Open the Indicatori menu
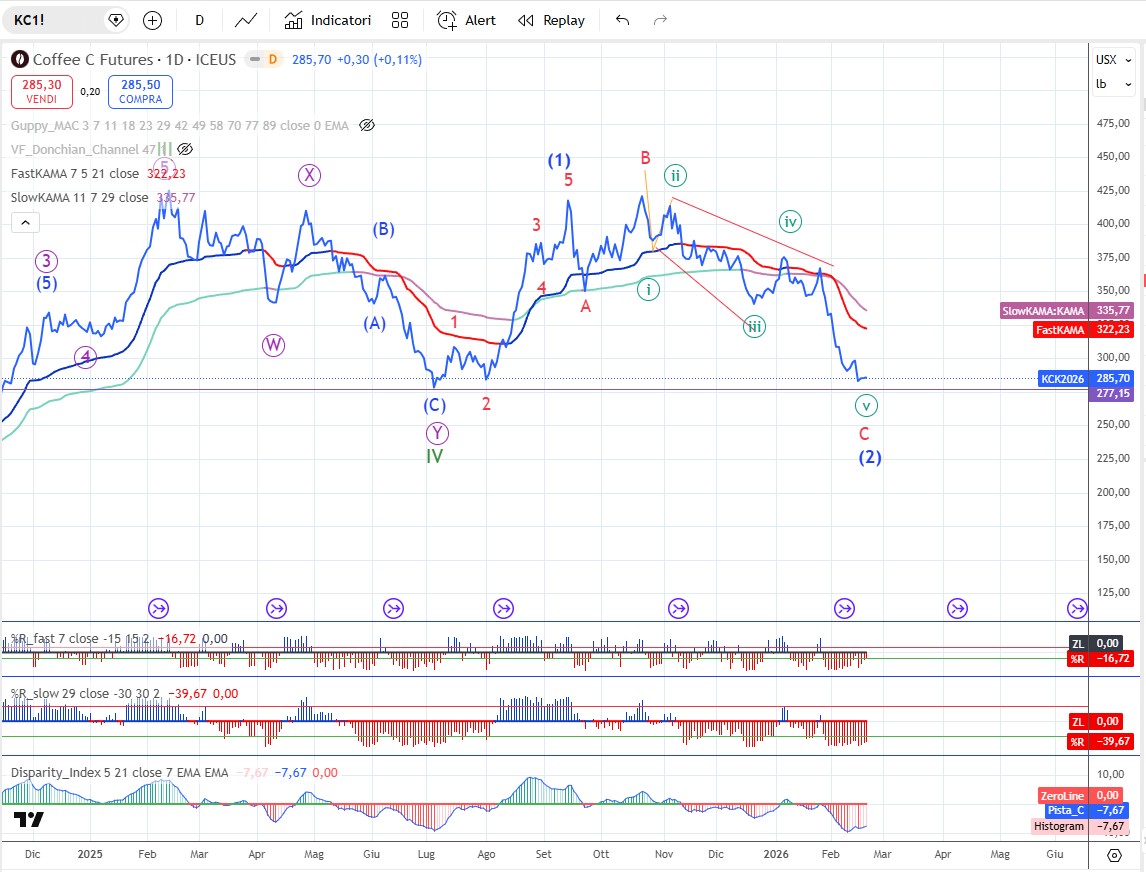 point(328,20)
